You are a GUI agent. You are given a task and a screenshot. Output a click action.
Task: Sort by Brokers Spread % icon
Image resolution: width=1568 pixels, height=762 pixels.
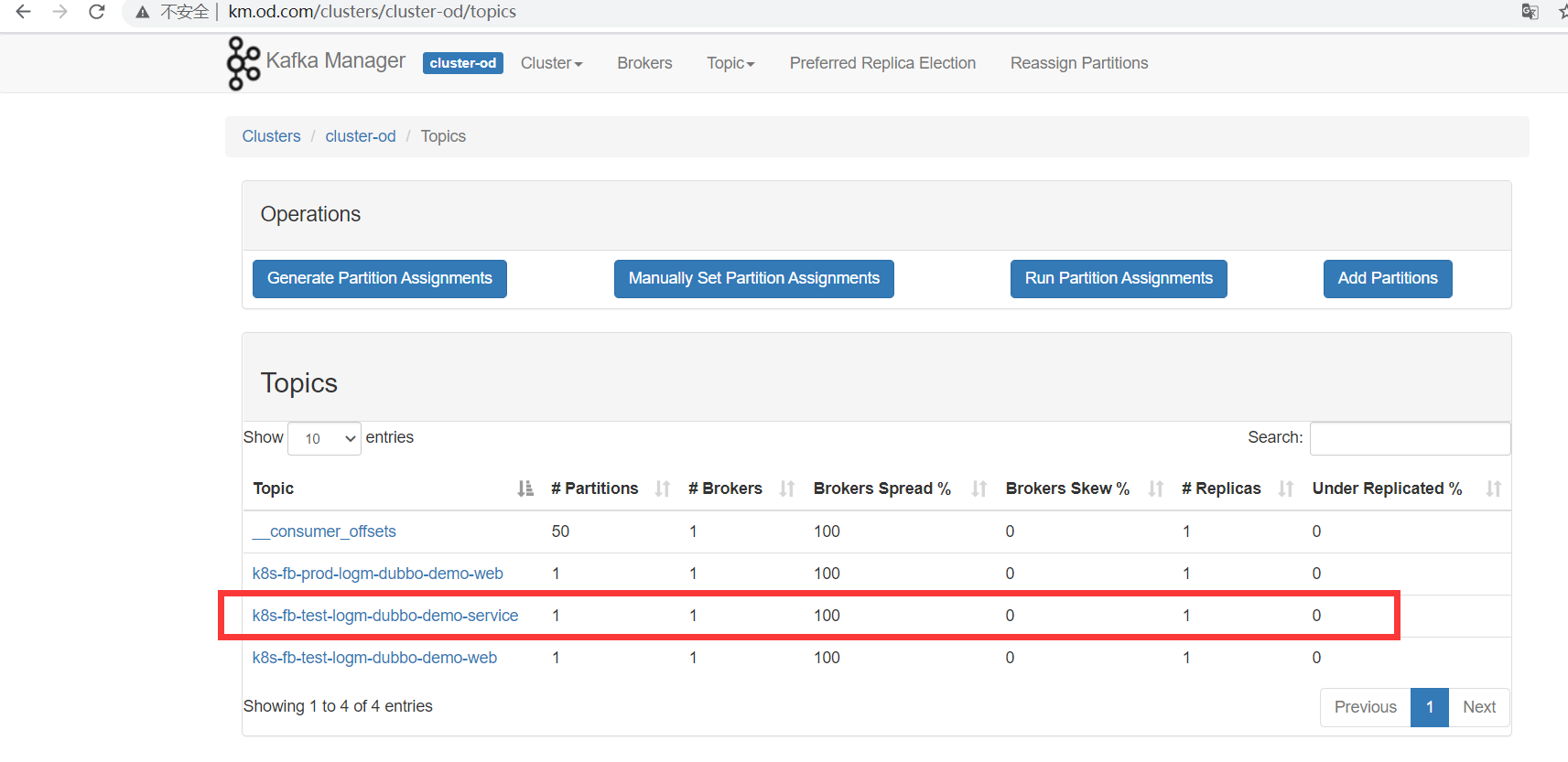pyautogui.click(x=979, y=488)
